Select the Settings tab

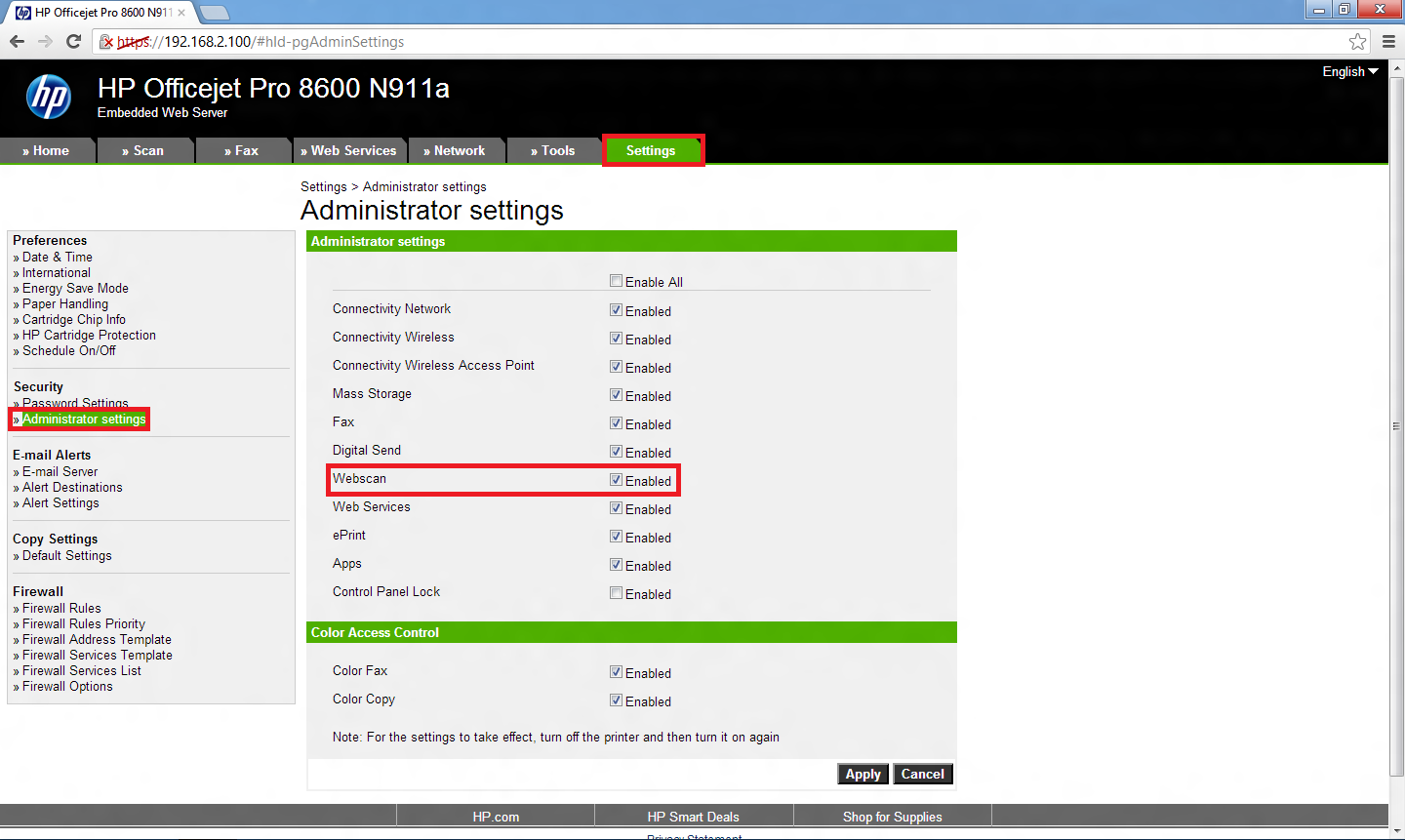[x=652, y=150]
